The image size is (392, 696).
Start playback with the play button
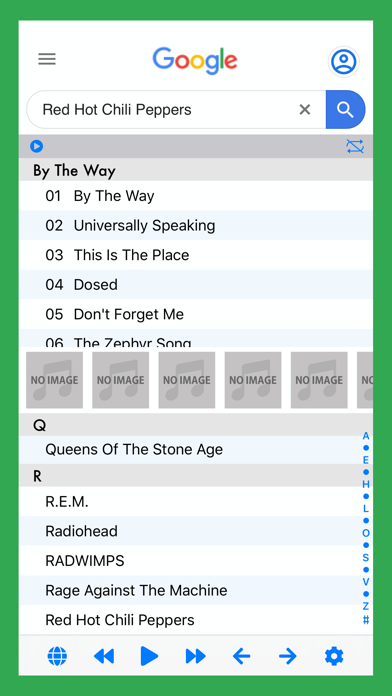pyautogui.click(x=149, y=656)
